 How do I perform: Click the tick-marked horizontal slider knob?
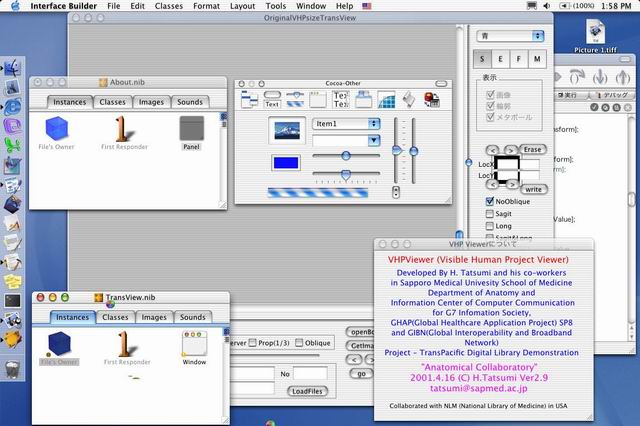coord(346,175)
